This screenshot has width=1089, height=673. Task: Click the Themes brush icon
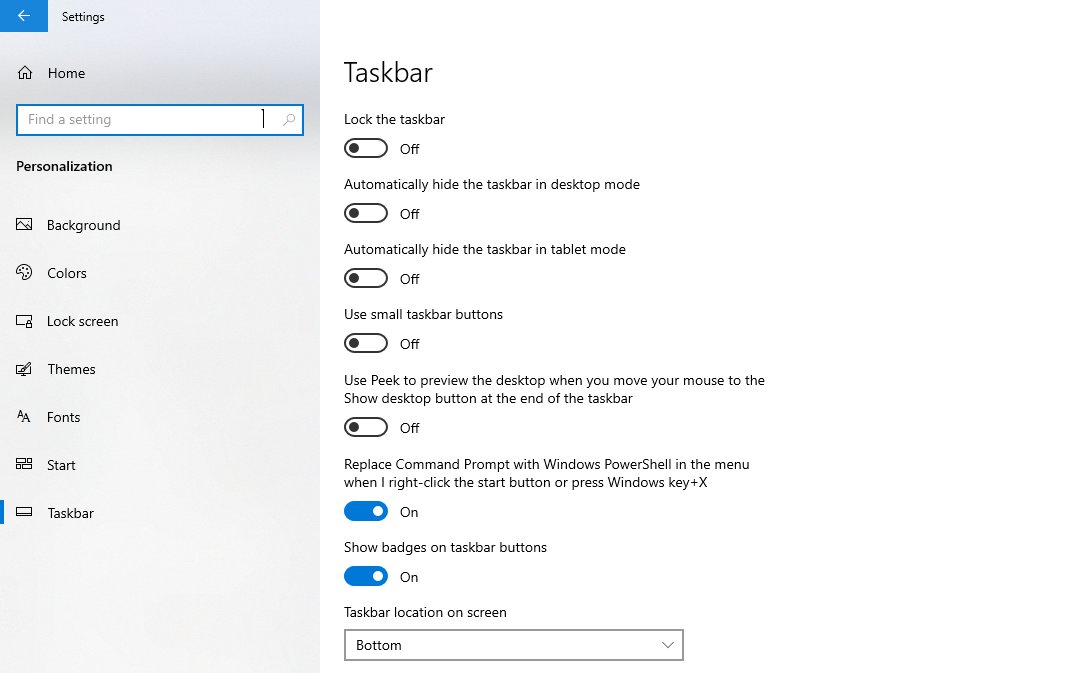pyautogui.click(x=25, y=369)
